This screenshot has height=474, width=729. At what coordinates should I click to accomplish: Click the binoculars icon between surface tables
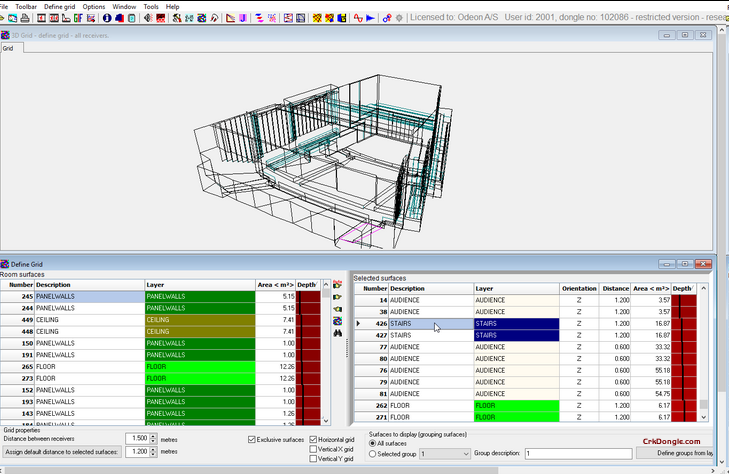click(x=338, y=333)
